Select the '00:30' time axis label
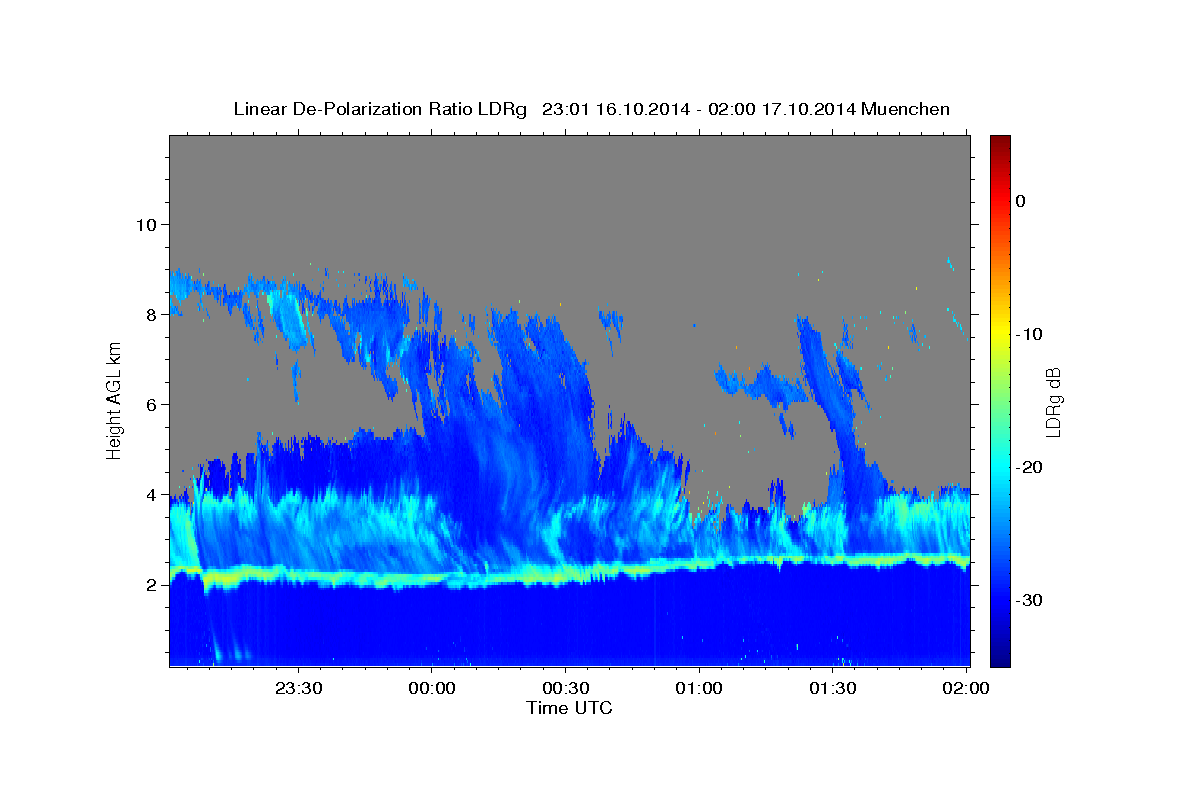This screenshot has height=800, width=1200. pos(565,689)
